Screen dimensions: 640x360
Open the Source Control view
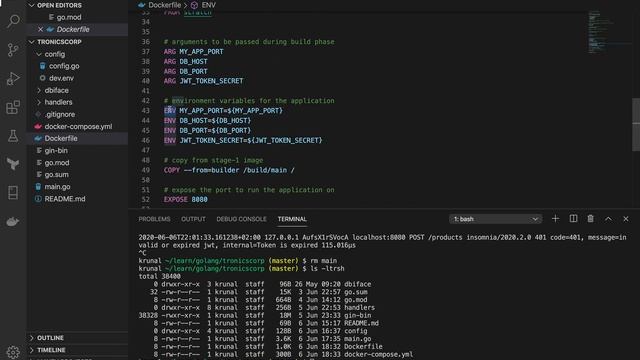(13, 50)
